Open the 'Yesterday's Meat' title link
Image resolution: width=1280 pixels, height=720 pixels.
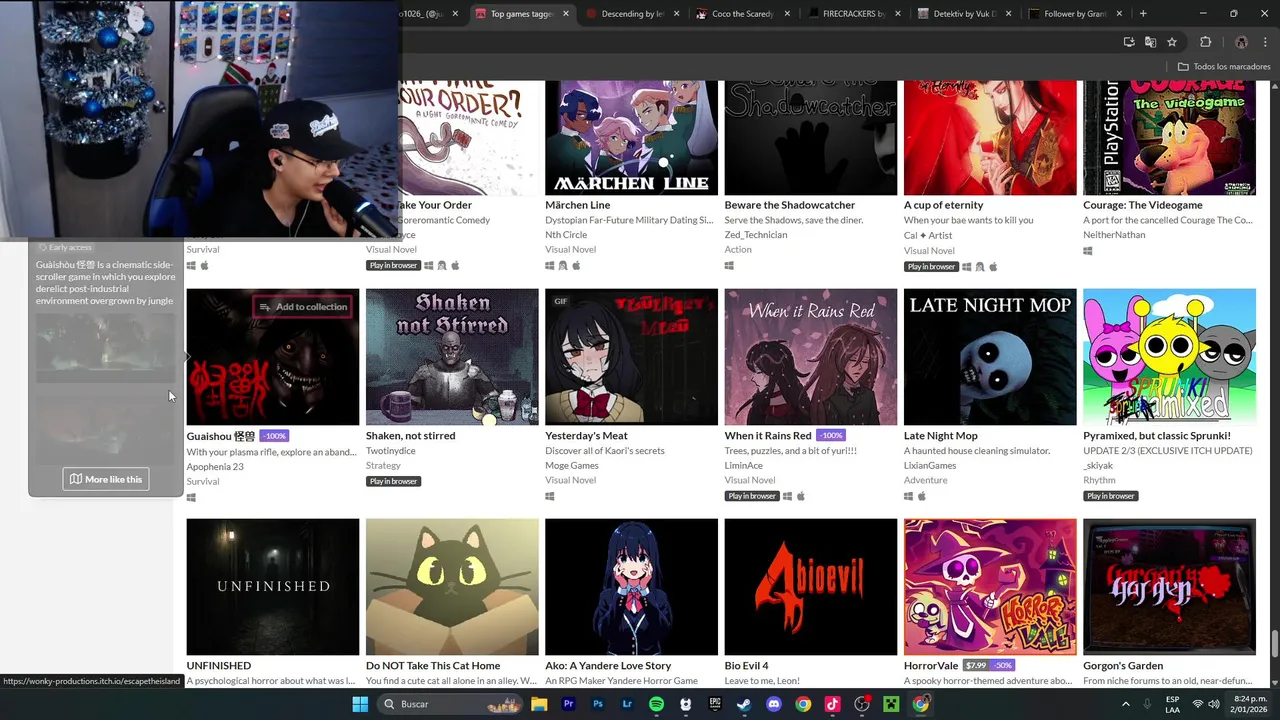(x=586, y=436)
